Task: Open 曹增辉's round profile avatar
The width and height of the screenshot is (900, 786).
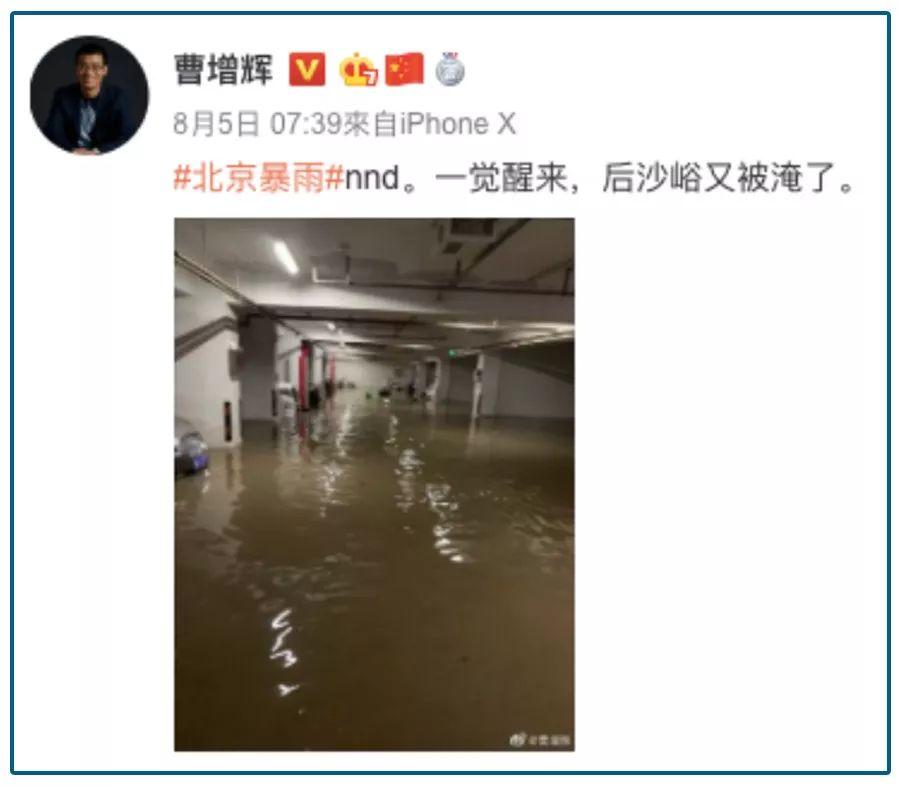Action: pyautogui.click(x=90, y=95)
